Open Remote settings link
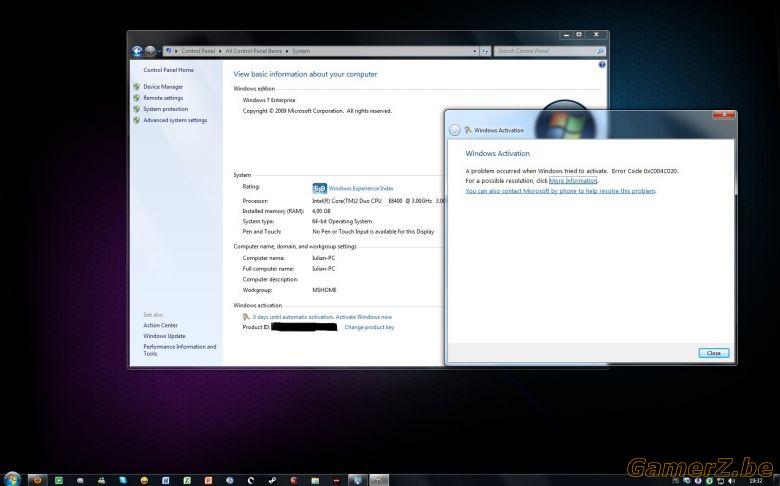780x486 pixels. tap(163, 98)
